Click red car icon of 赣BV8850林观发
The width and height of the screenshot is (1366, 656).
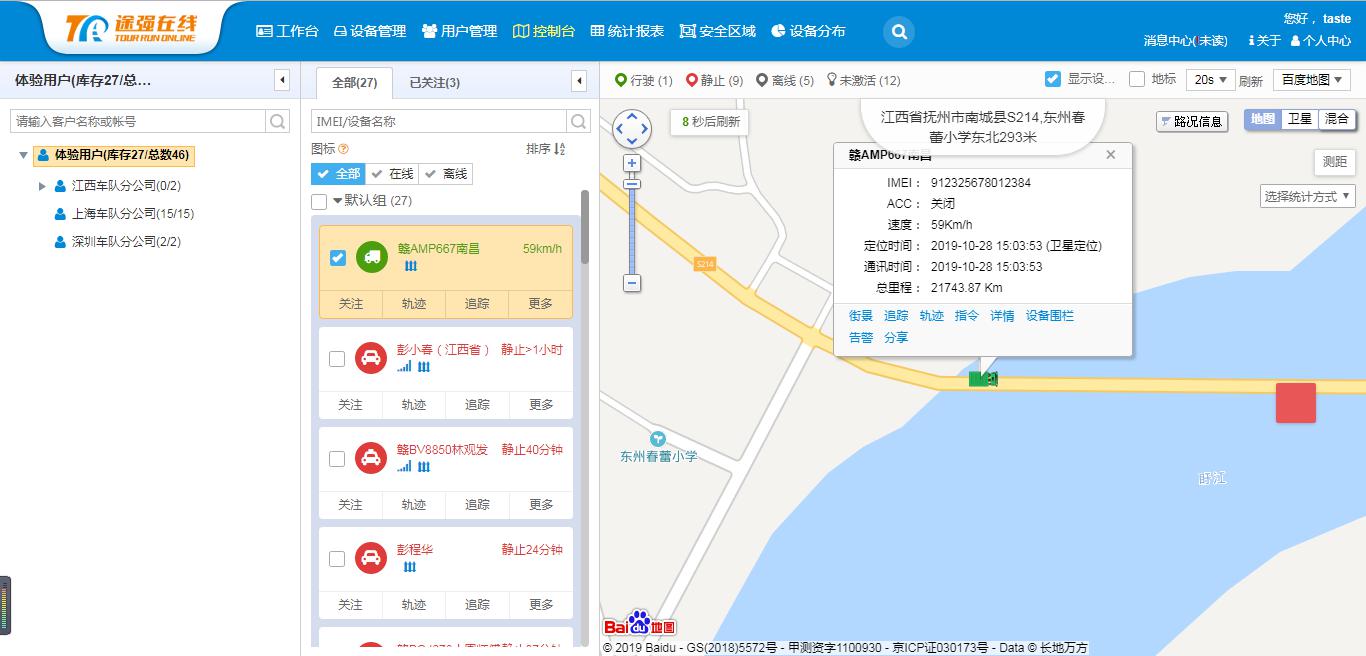[x=371, y=458]
